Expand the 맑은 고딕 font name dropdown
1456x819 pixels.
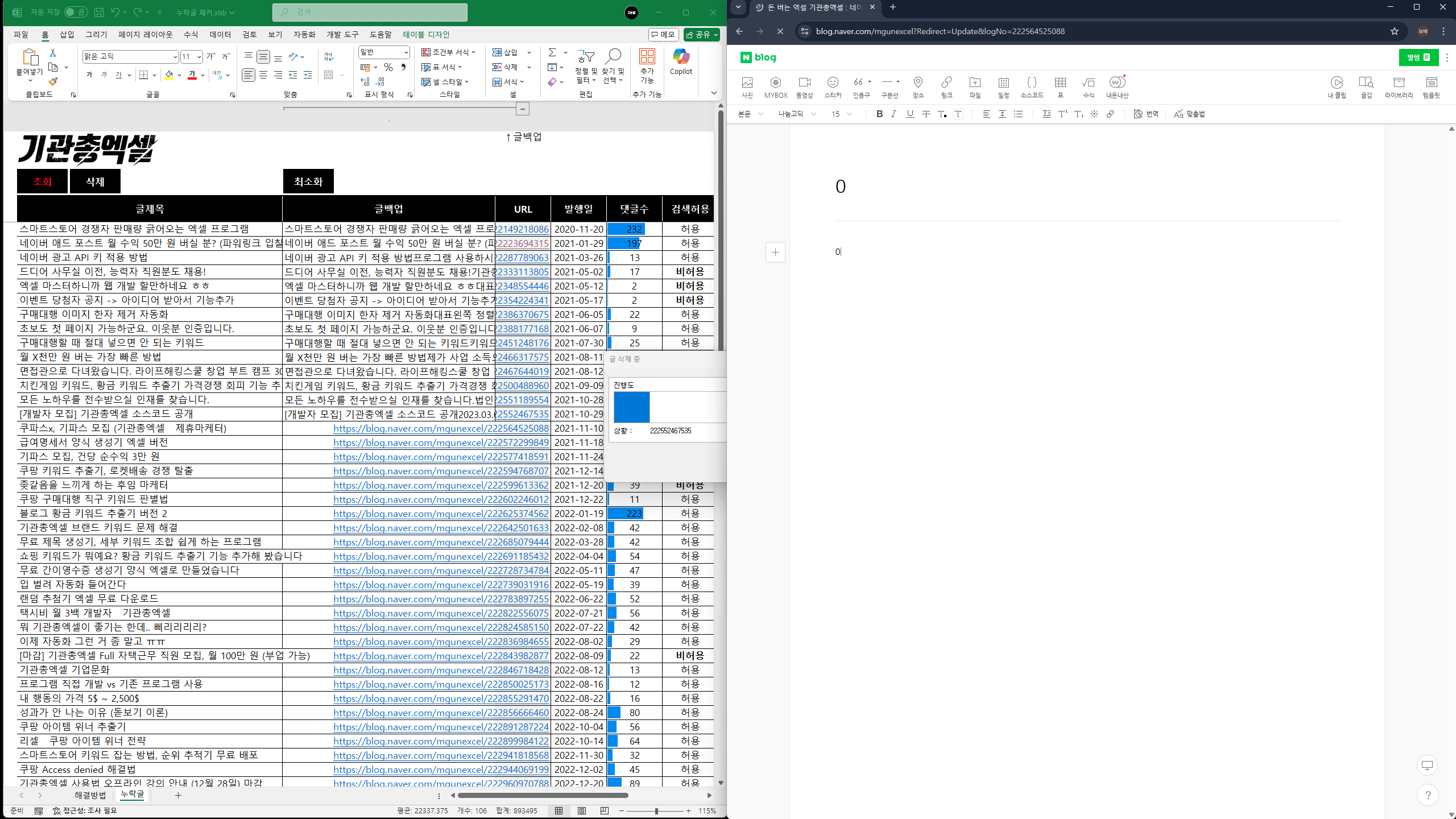pyautogui.click(x=175, y=56)
